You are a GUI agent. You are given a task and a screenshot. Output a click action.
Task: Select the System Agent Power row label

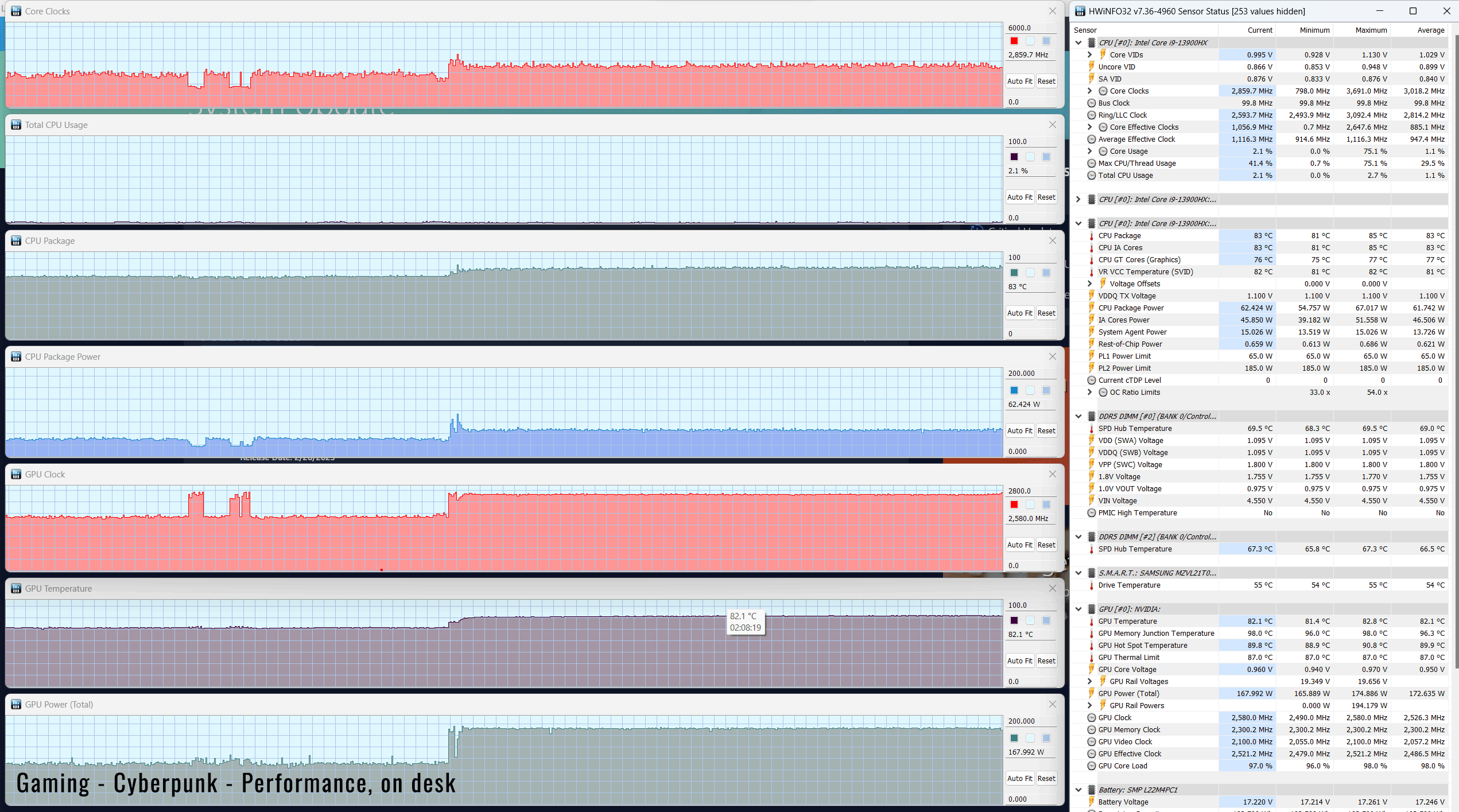1132,332
